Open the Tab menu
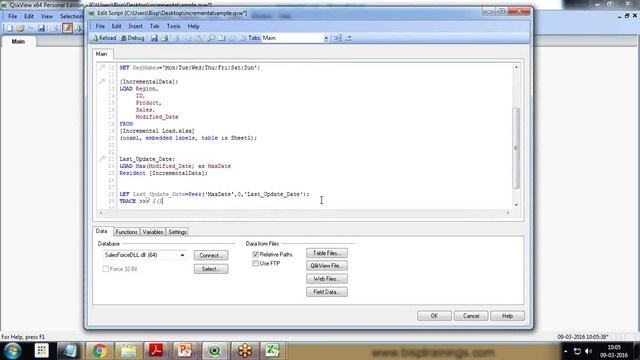Viewport: 640px width, 360px height. click(x=154, y=26)
